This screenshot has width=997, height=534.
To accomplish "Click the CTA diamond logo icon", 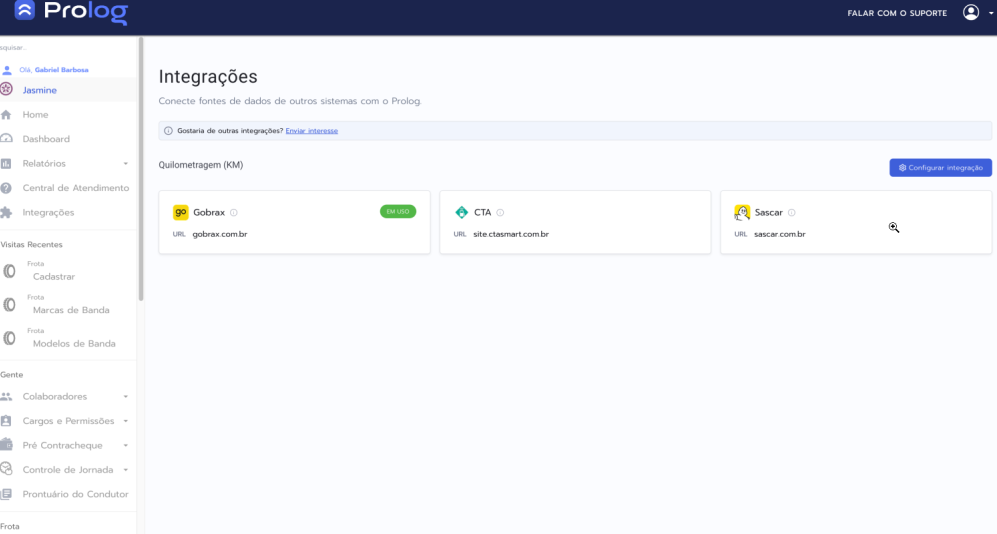I will (x=461, y=212).
